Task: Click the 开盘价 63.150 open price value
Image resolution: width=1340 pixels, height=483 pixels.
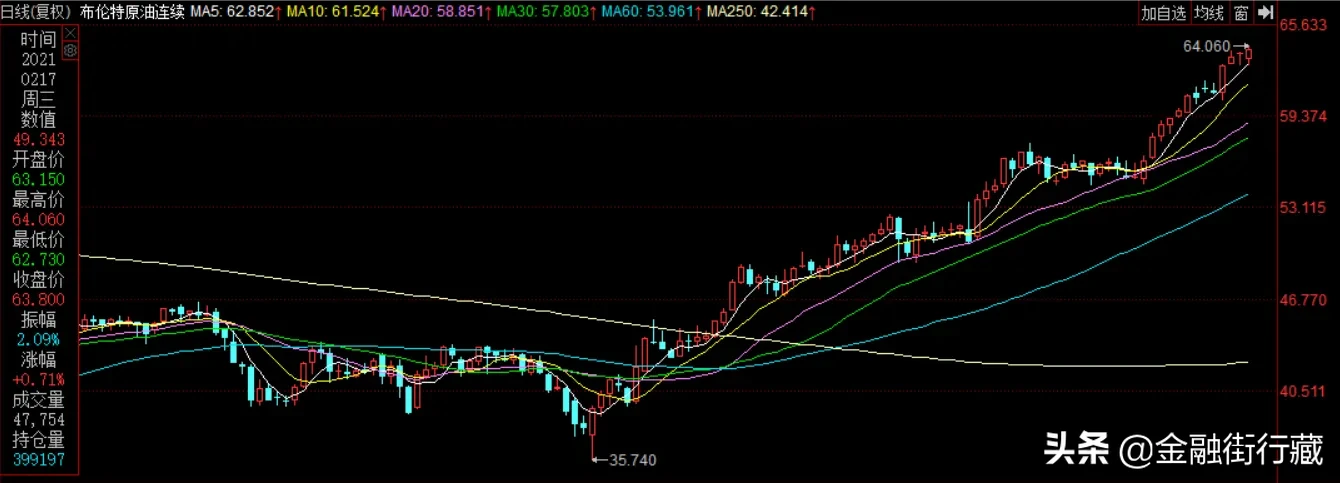Action: click(x=38, y=179)
